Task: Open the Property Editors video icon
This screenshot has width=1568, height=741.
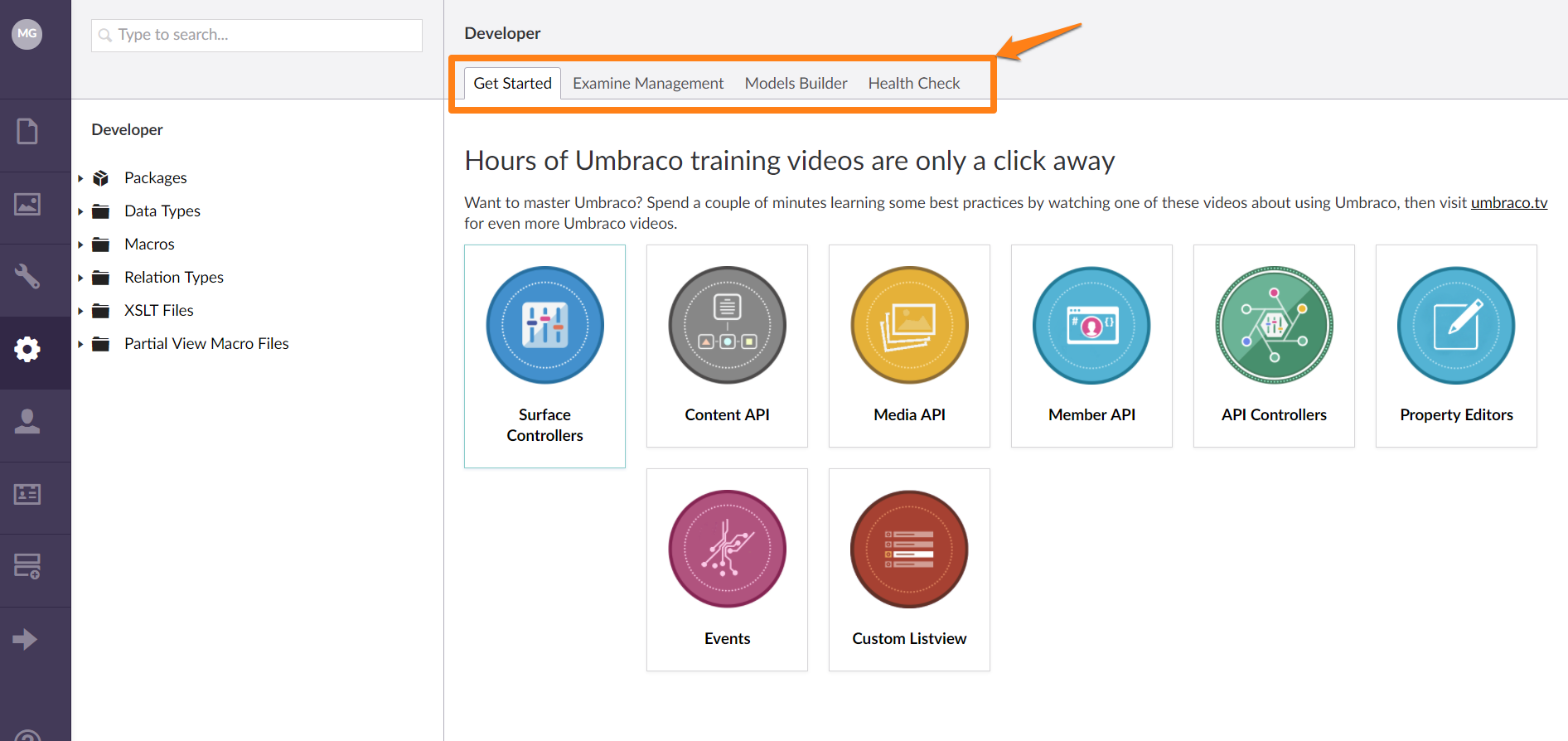Action: click(1456, 325)
